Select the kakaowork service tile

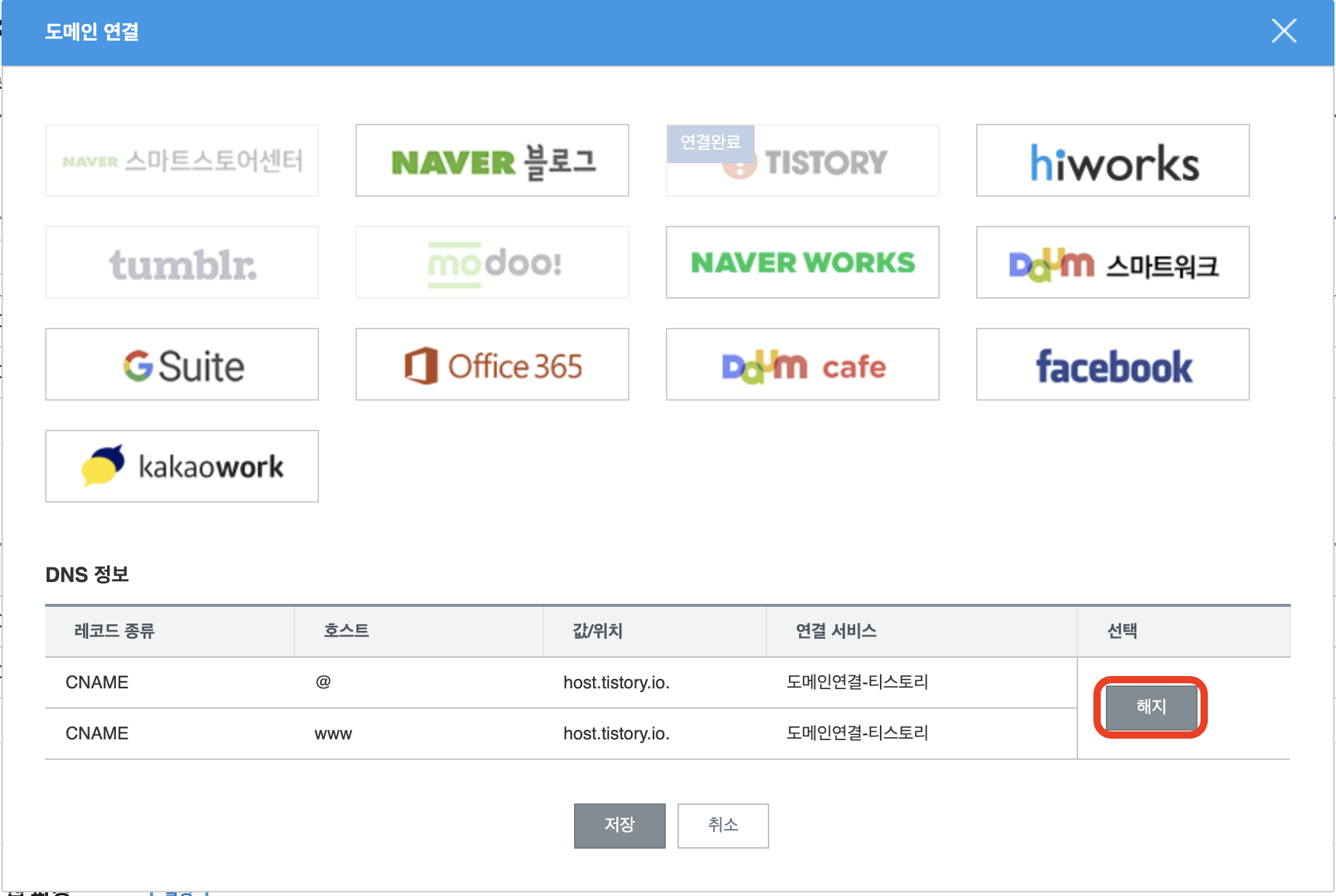point(182,466)
